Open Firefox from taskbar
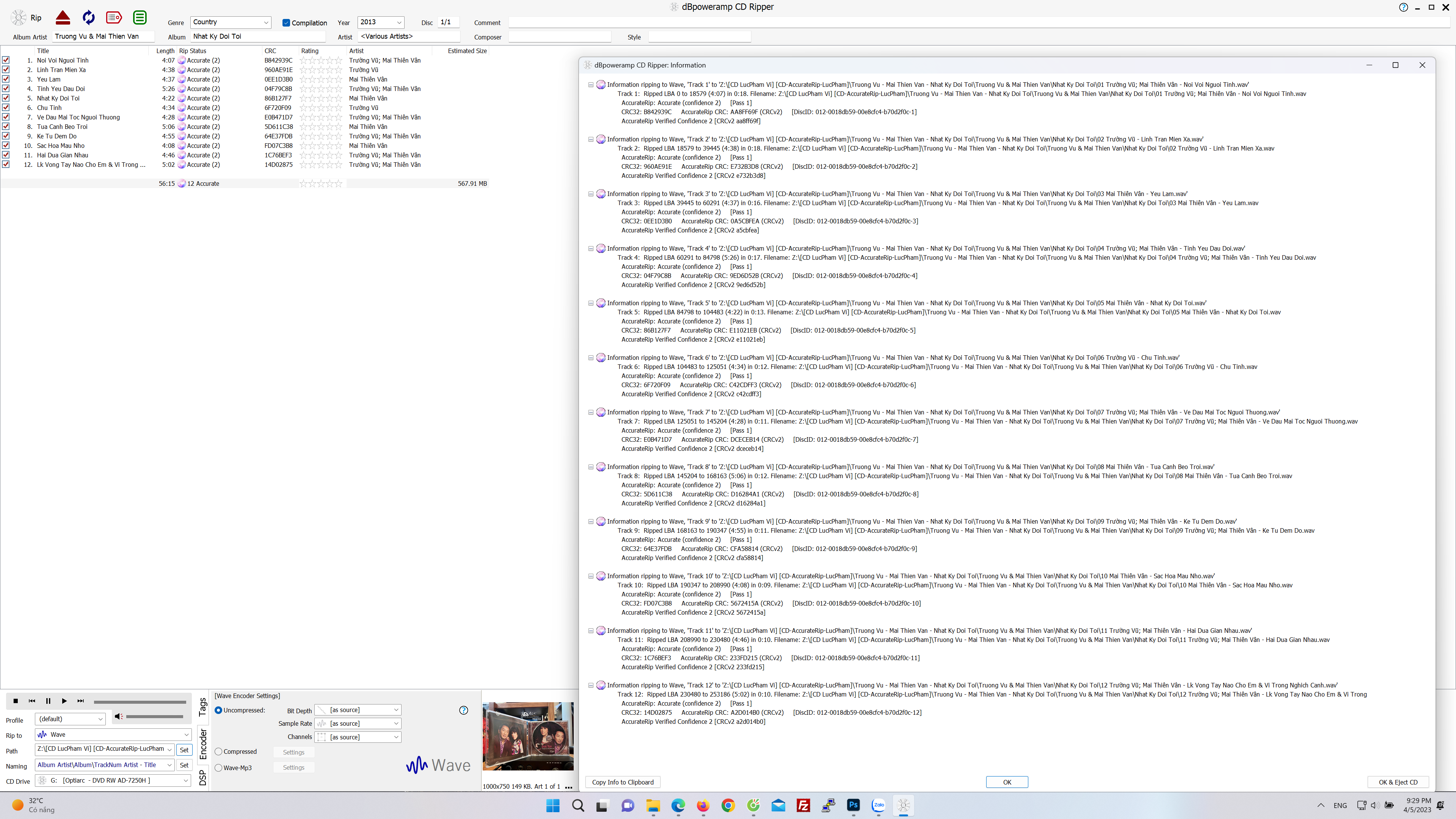Screen dimensions: 1456x819 point(703,805)
